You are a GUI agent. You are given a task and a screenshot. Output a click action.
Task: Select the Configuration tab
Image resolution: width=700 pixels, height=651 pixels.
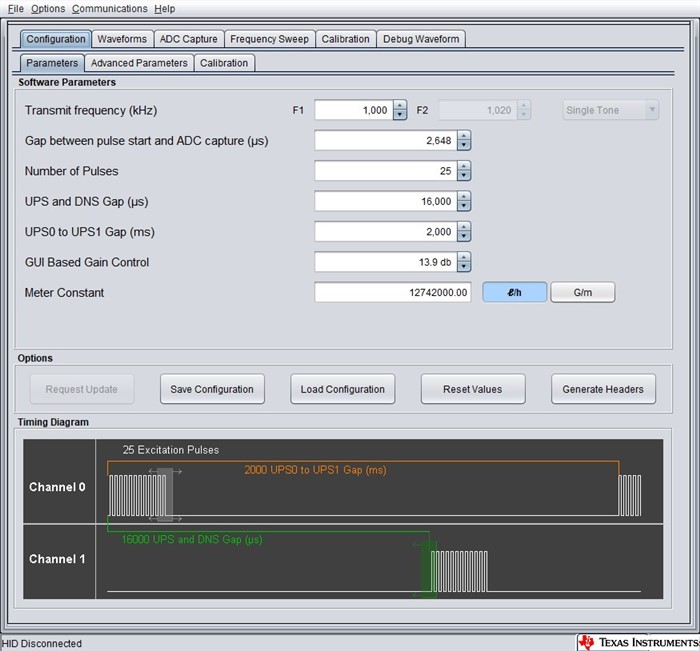[x=55, y=39]
